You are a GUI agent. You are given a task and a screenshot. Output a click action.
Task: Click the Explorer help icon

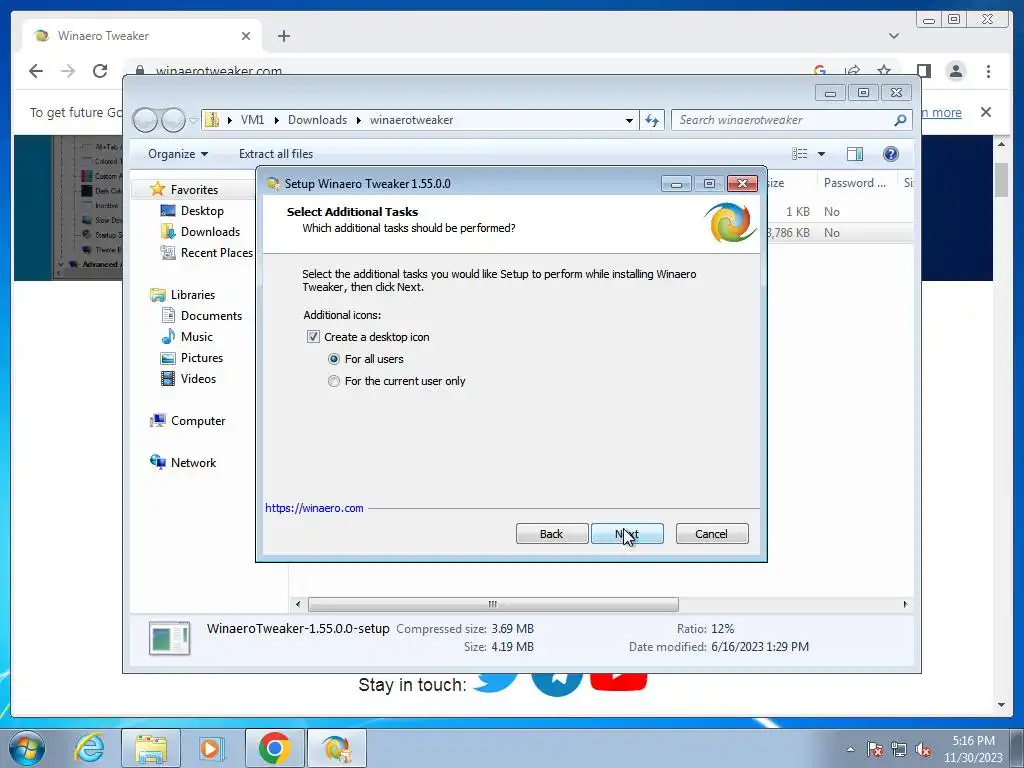coord(891,154)
